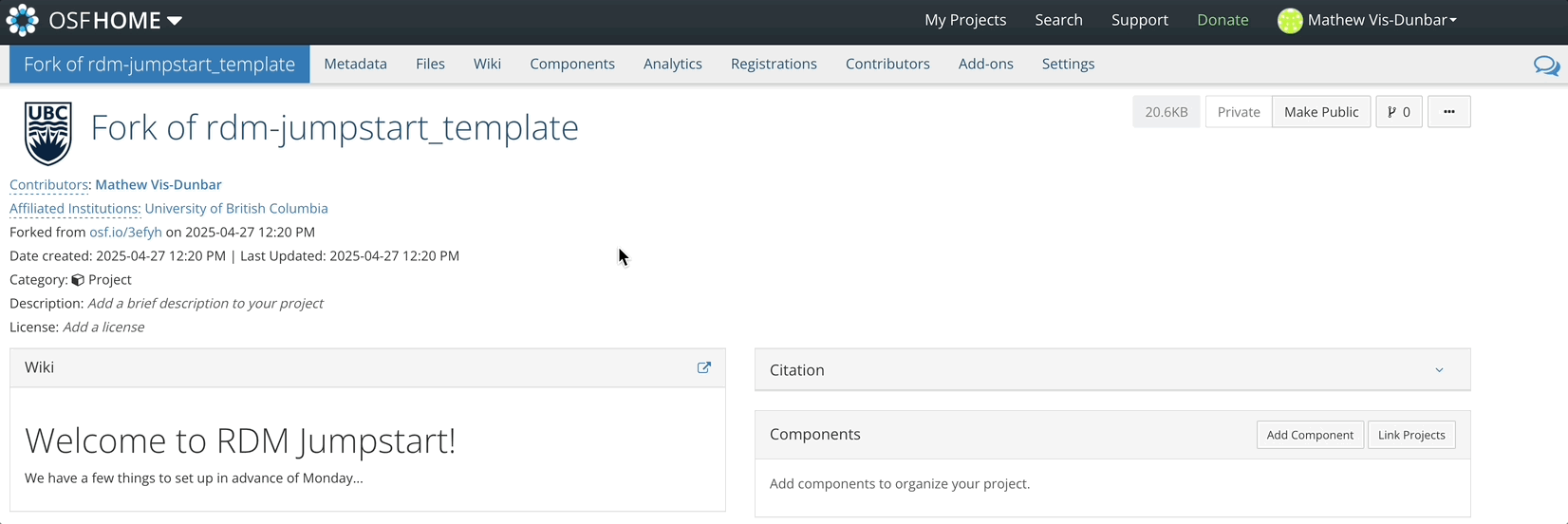Follow the osf.io/3efyh forked-from link
1568x524 pixels.
pyautogui.click(x=125, y=233)
